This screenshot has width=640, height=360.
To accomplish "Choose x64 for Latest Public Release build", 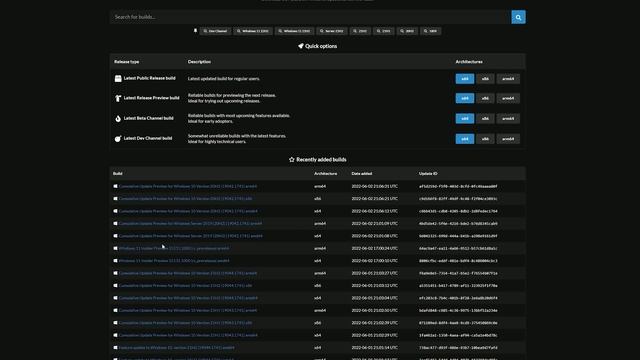I will click(464, 79).
